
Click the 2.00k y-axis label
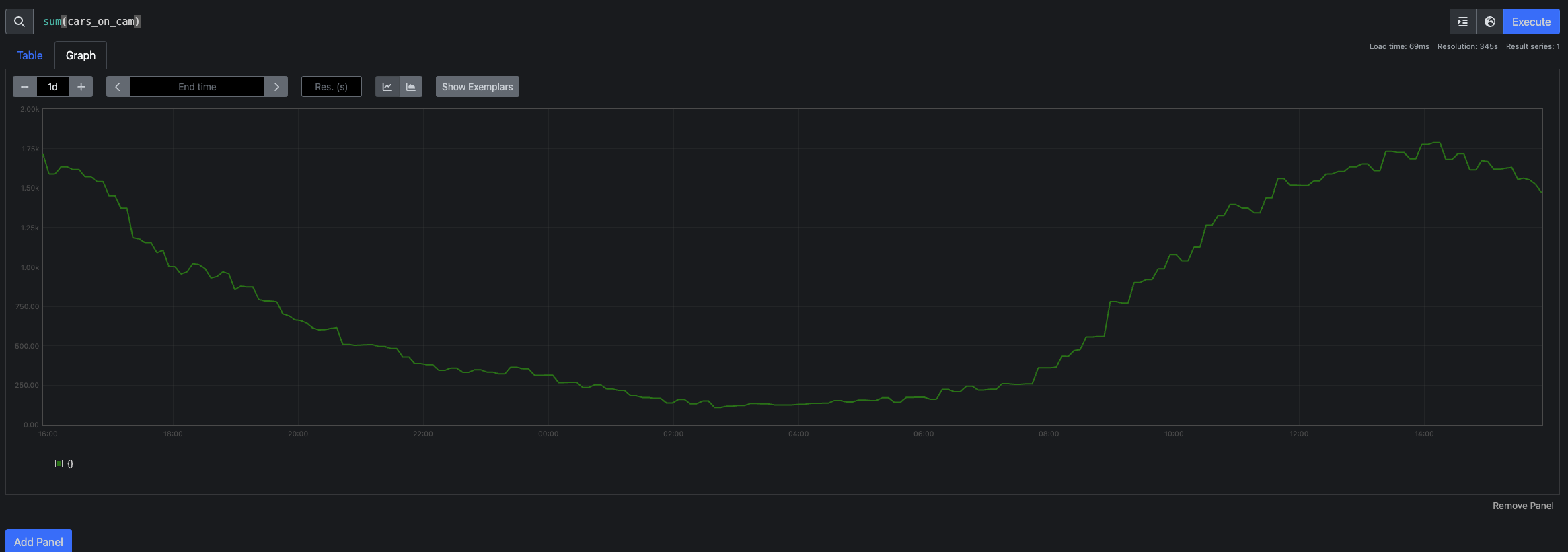point(30,109)
